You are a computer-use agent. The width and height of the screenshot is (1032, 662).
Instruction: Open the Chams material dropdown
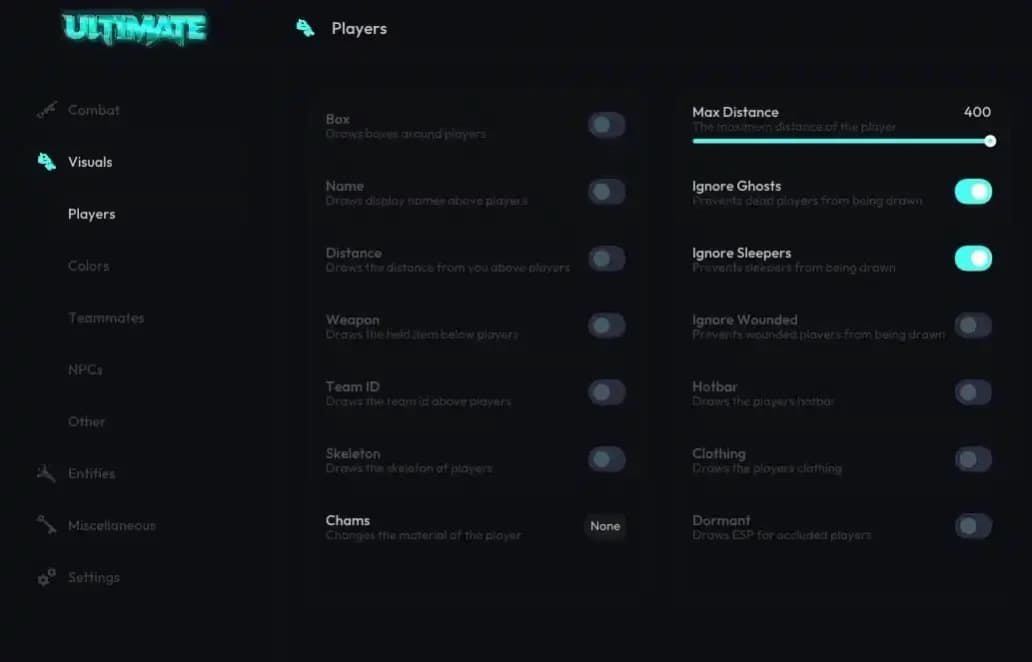(605, 525)
